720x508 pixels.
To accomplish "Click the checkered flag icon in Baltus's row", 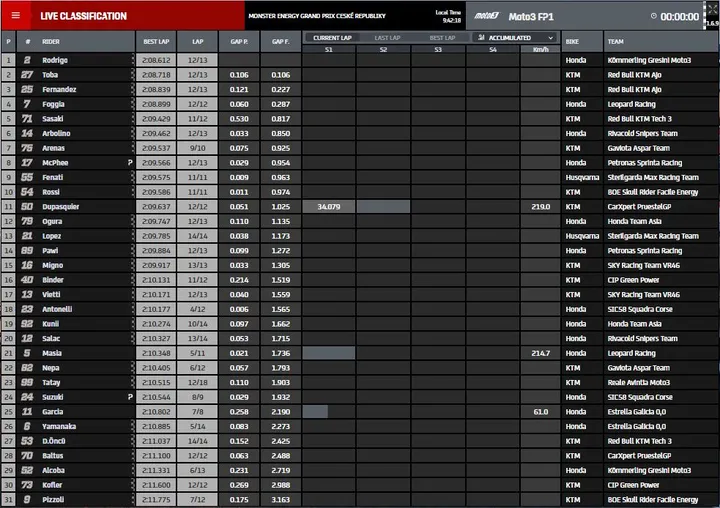I will 133,456.
